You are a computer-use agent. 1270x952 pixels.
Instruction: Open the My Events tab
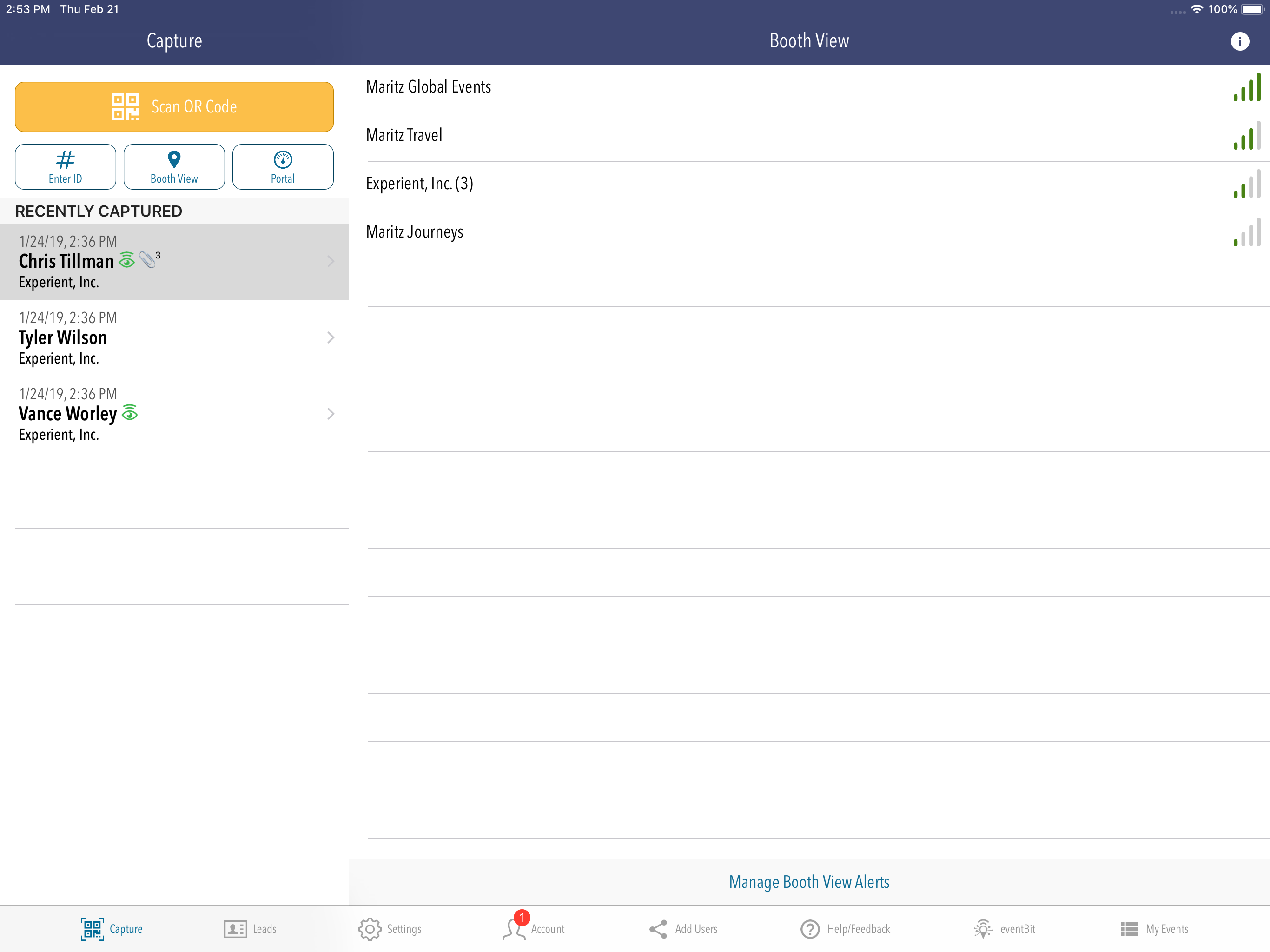[x=1154, y=928]
